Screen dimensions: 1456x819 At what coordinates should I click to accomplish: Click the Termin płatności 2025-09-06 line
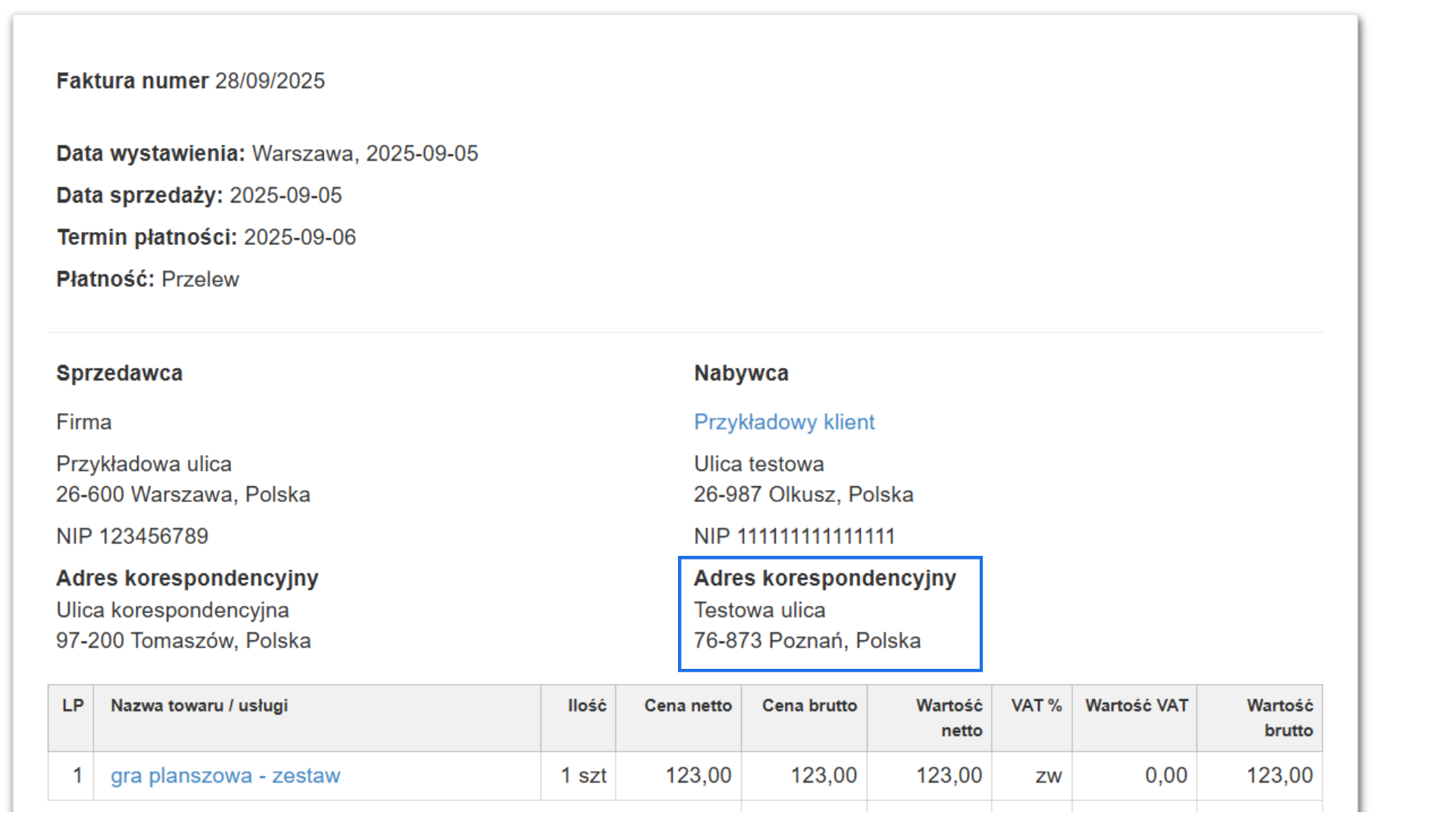pyautogui.click(x=206, y=237)
